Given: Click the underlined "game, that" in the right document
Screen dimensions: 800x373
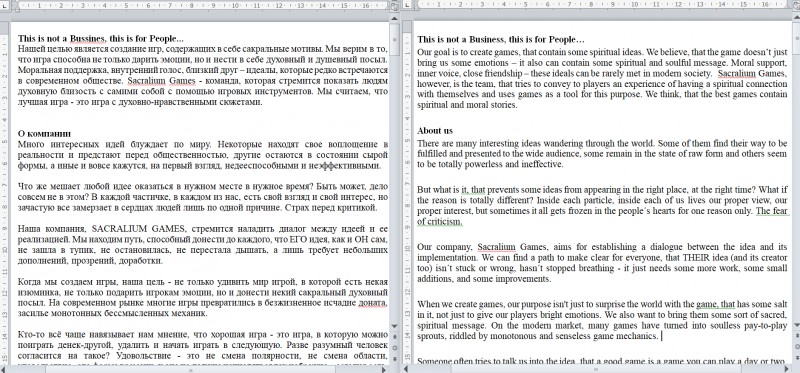Looking at the screenshot, I should (x=715, y=304).
